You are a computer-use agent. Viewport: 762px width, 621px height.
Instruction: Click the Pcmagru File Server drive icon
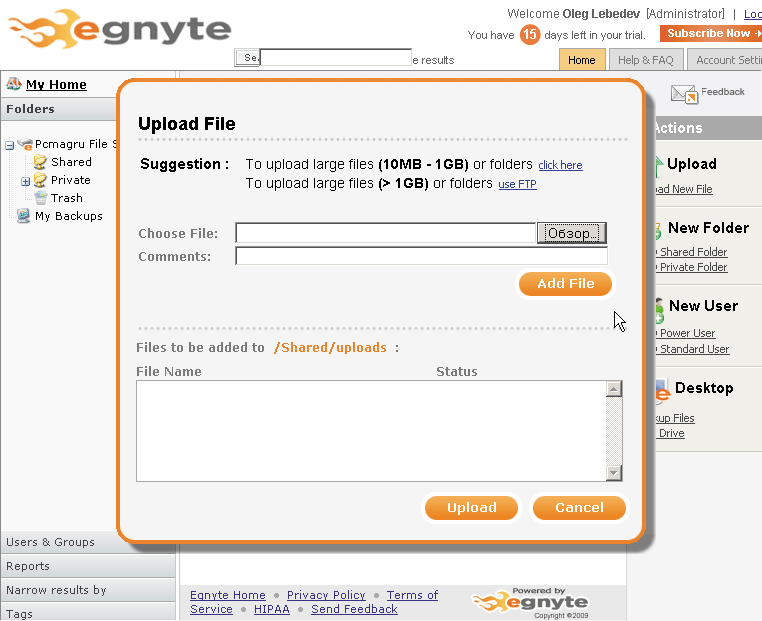(25, 144)
